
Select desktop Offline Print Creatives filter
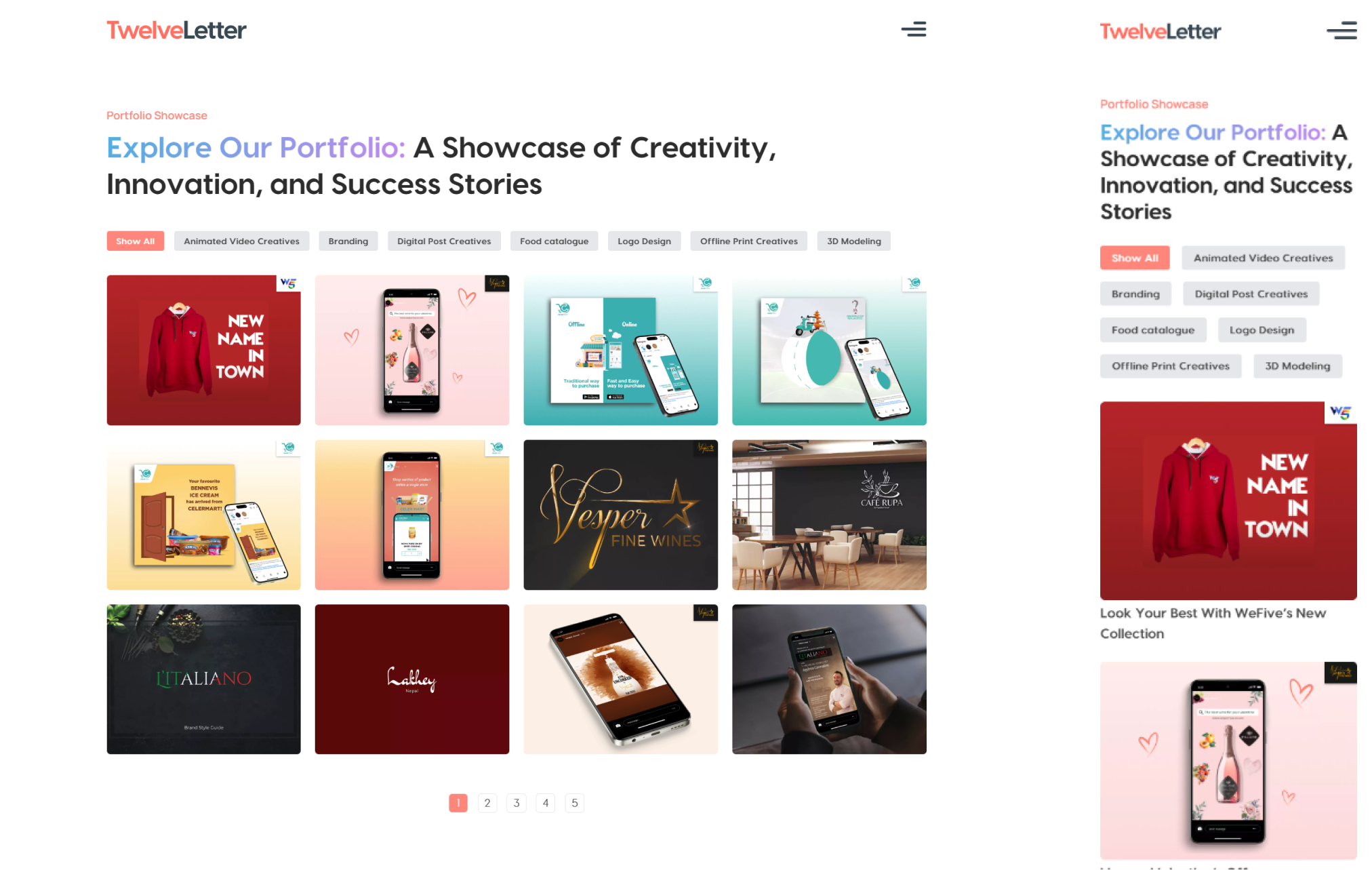point(748,241)
